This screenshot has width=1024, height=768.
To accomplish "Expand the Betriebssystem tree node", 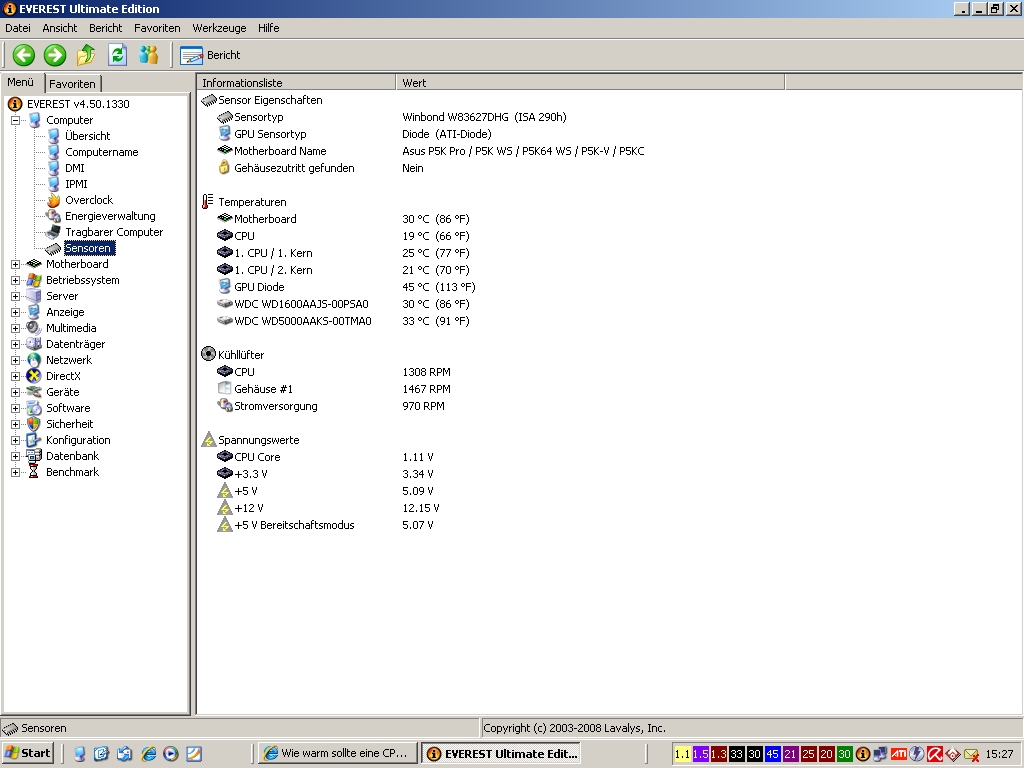I will pos(15,280).
